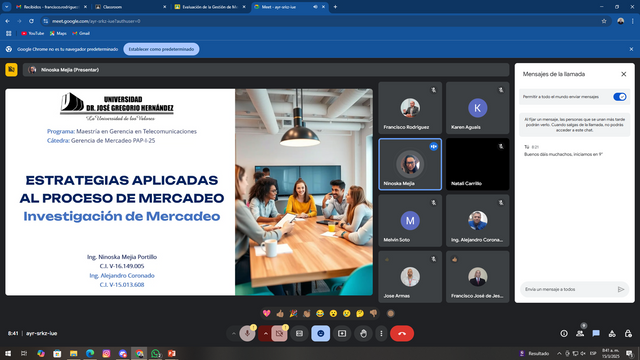Open WhatsApp from the taskbar

pyautogui.click(x=156, y=353)
